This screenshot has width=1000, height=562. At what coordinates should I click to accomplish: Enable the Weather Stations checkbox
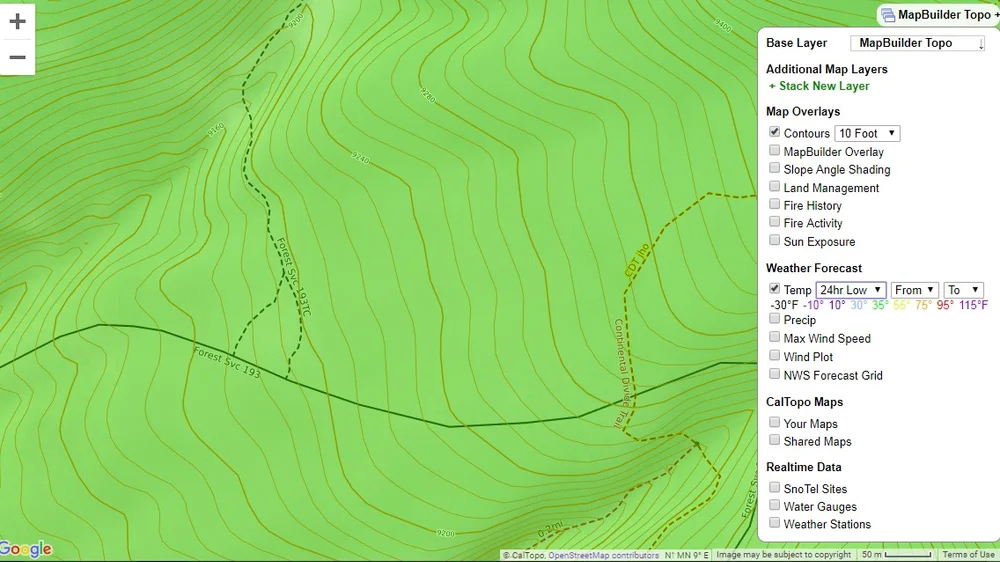(774, 523)
